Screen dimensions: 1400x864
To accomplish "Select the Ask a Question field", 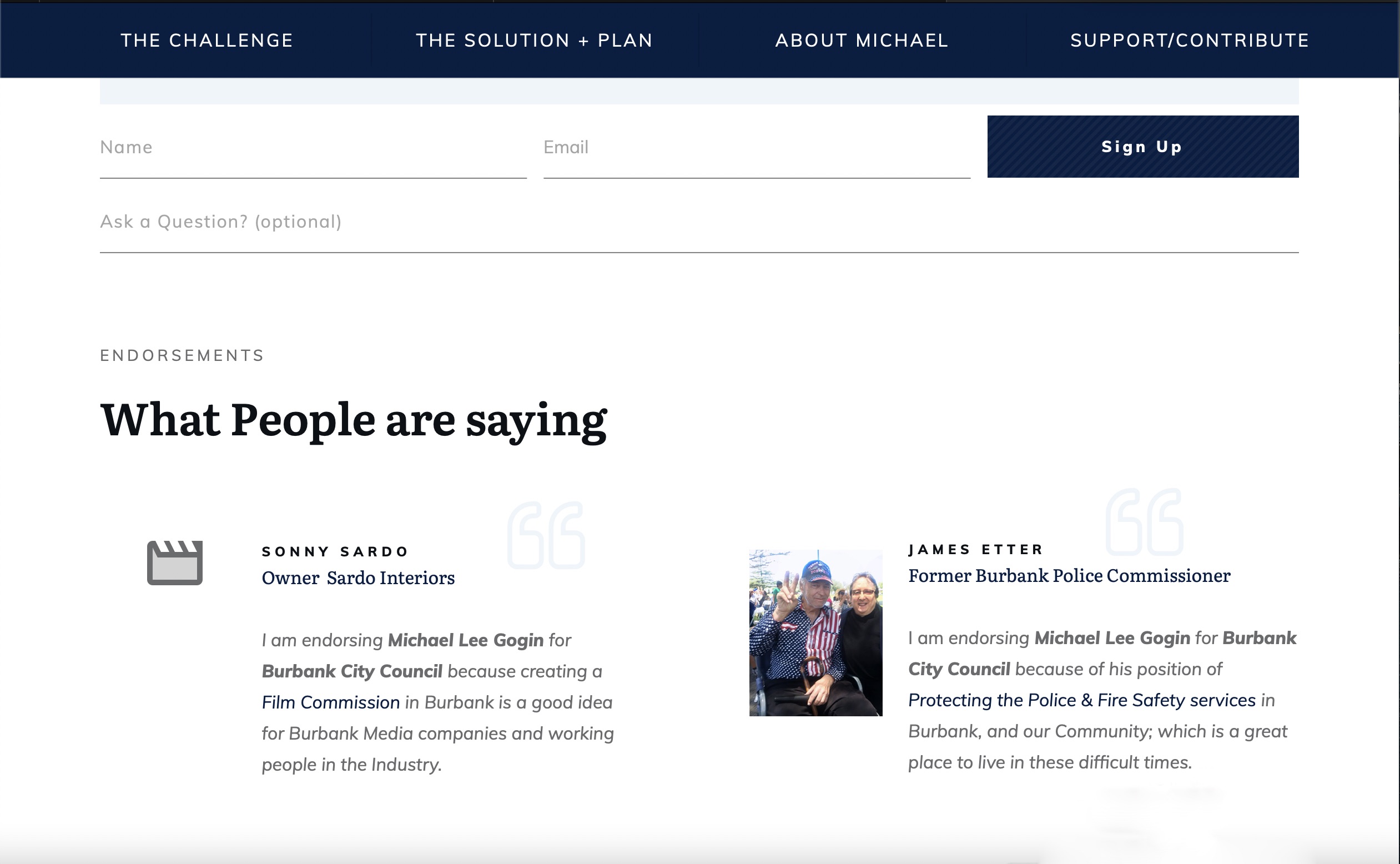I will (698, 222).
